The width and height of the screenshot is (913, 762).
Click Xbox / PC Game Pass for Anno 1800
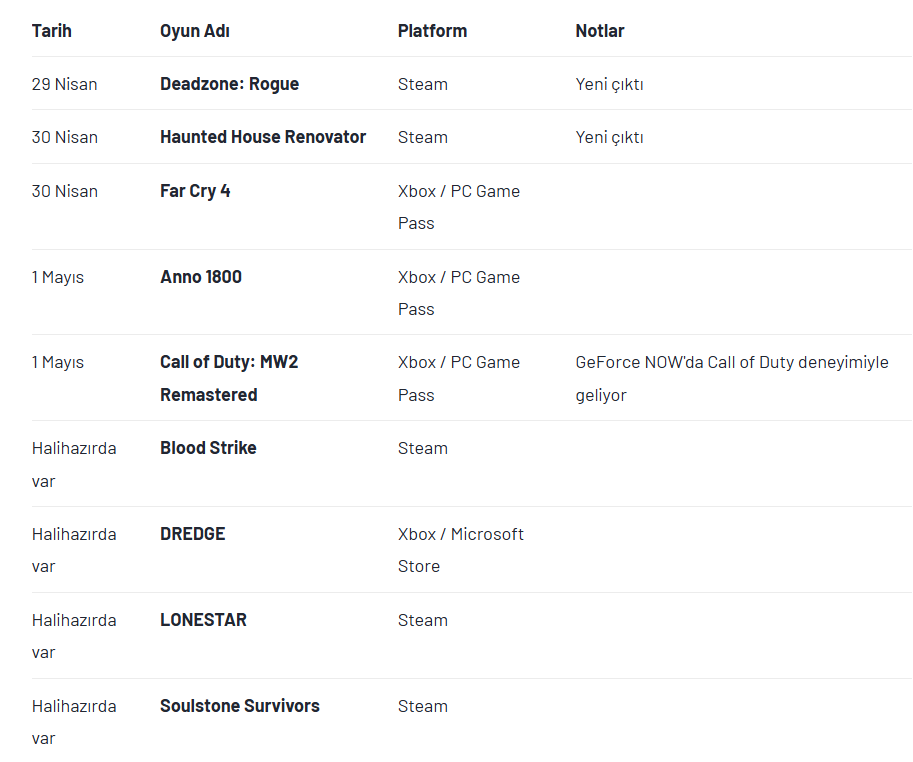(x=459, y=293)
